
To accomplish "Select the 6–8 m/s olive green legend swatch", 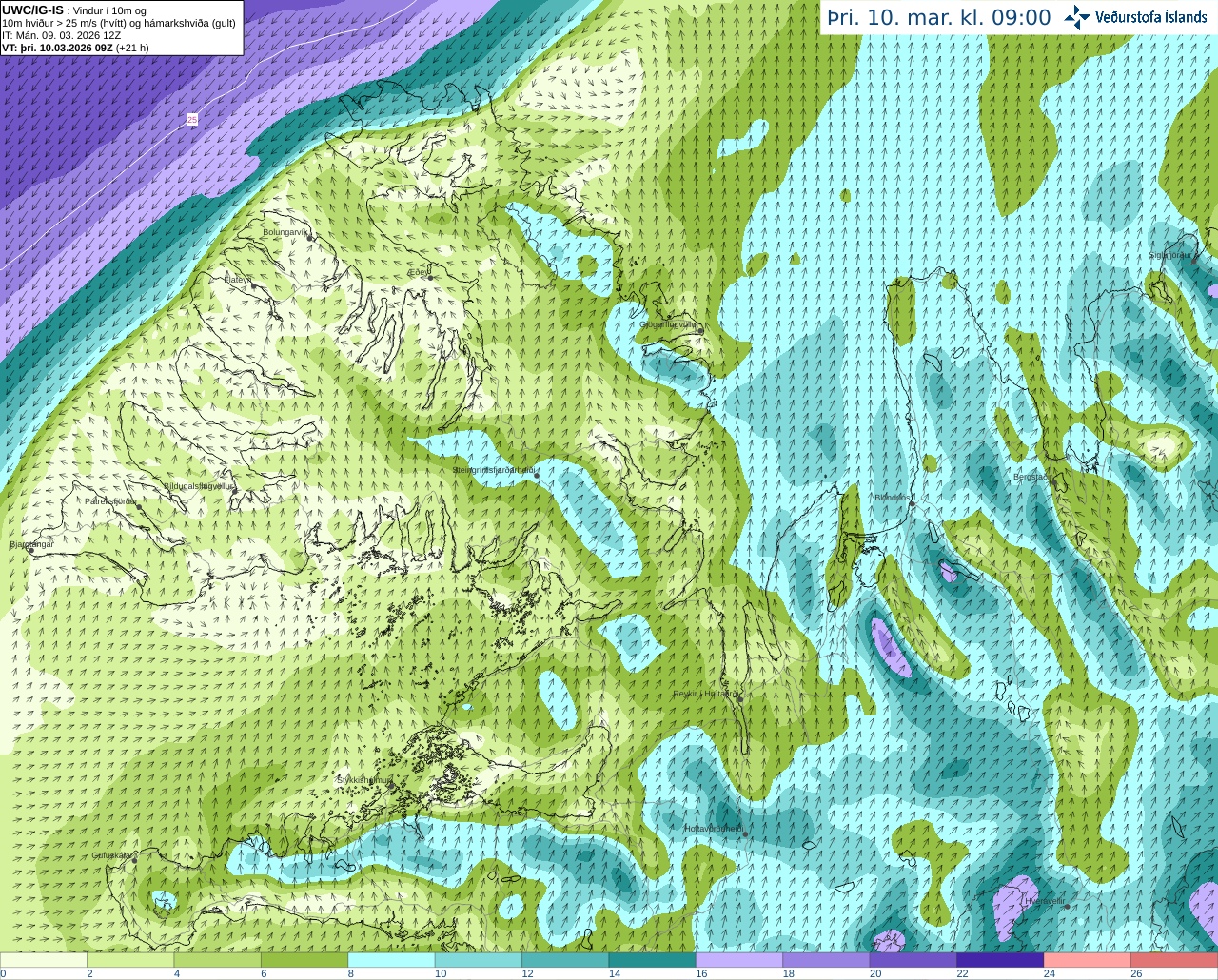I will 305,960.
